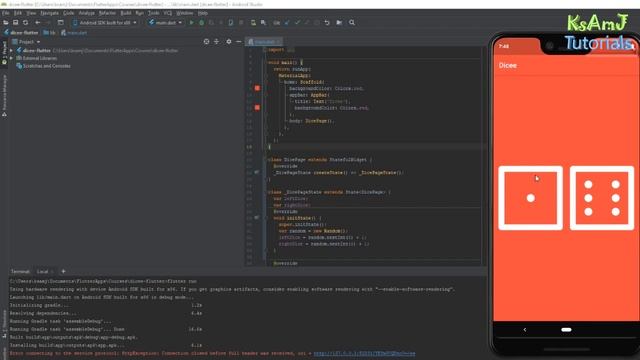Image resolution: width=640 pixels, height=360 pixels.
Task: Open the Resource Manager side tab
Action: pos(4,96)
